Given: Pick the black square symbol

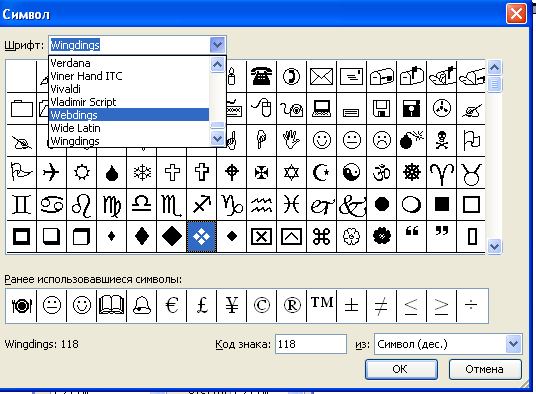Looking at the screenshot, I should (x=442, y=204).
